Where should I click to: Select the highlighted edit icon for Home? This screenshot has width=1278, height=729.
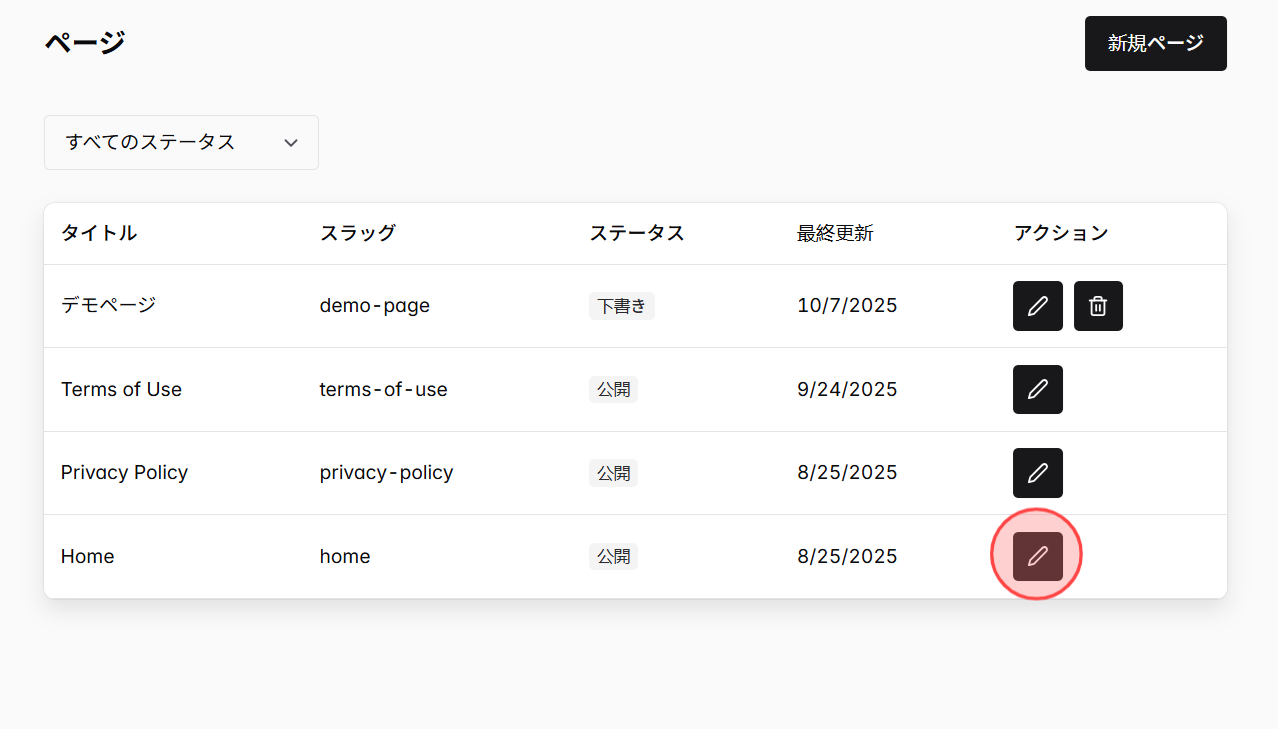pyautogui.click(x=1037, y=555)
